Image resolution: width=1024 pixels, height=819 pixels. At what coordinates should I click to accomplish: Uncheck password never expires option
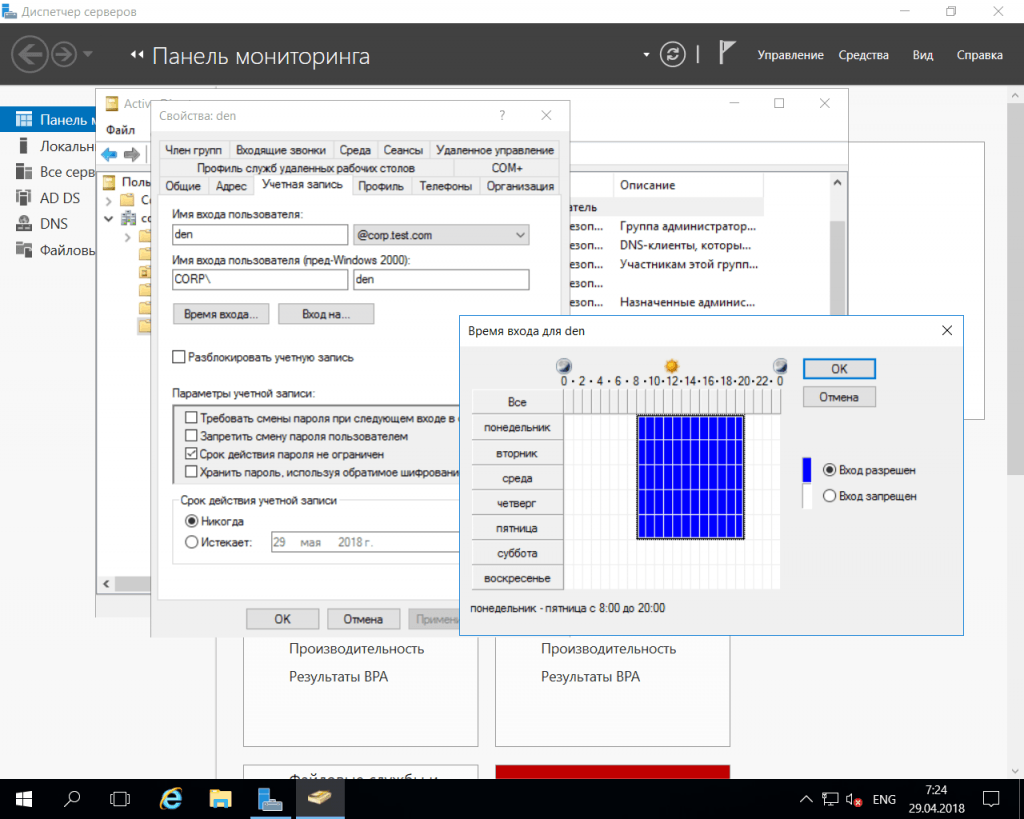(x=192, y=454)
